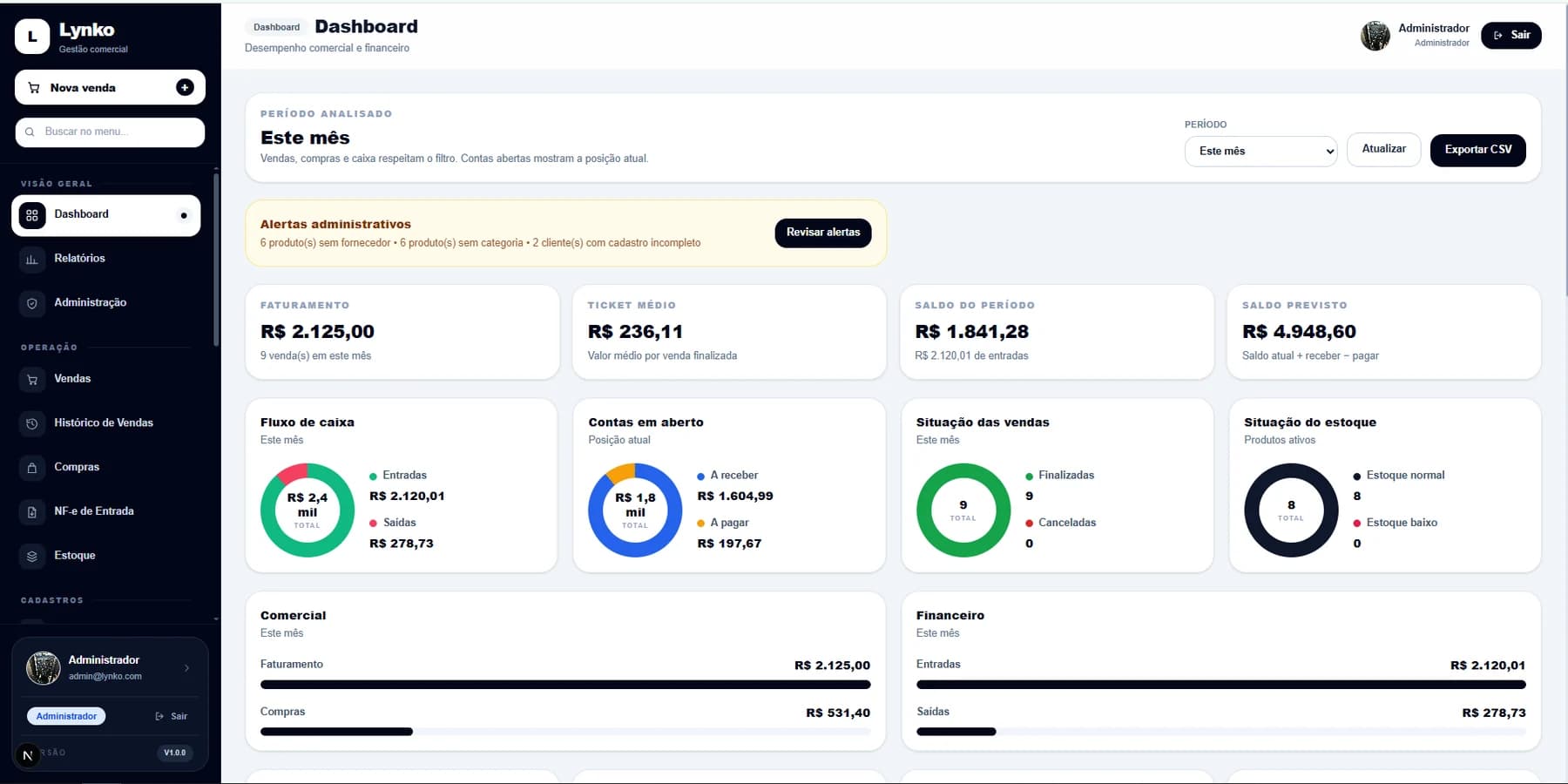Viewport: 1568px width, 784px height.
Task: Open the Estoque section
Action: coord(106,556)
